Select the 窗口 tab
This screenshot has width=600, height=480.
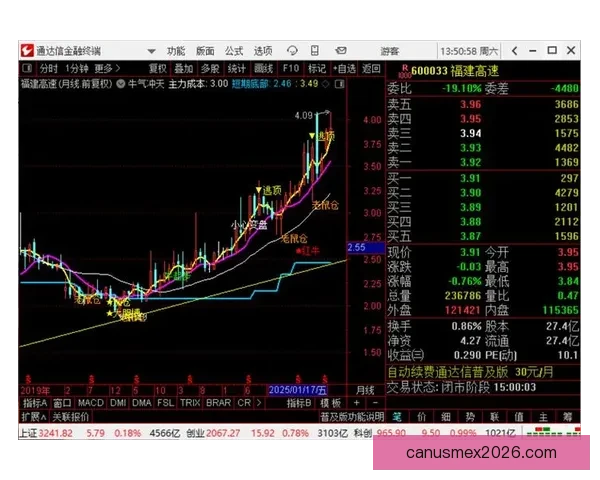point(62,403)
